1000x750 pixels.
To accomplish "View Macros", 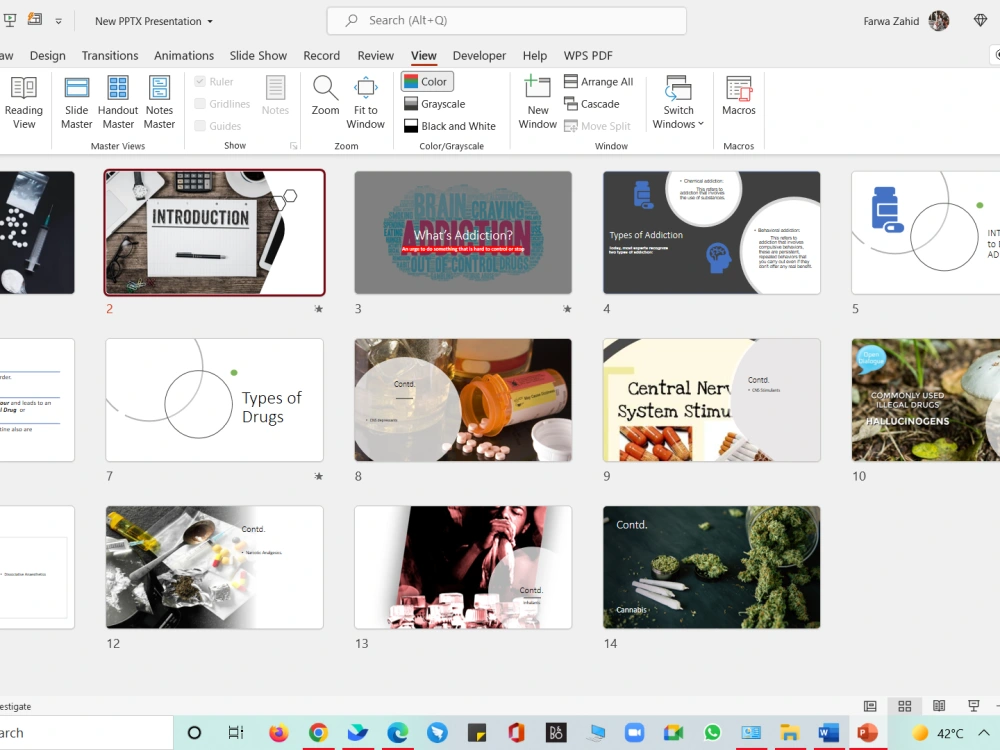I will tap(738, 100).
